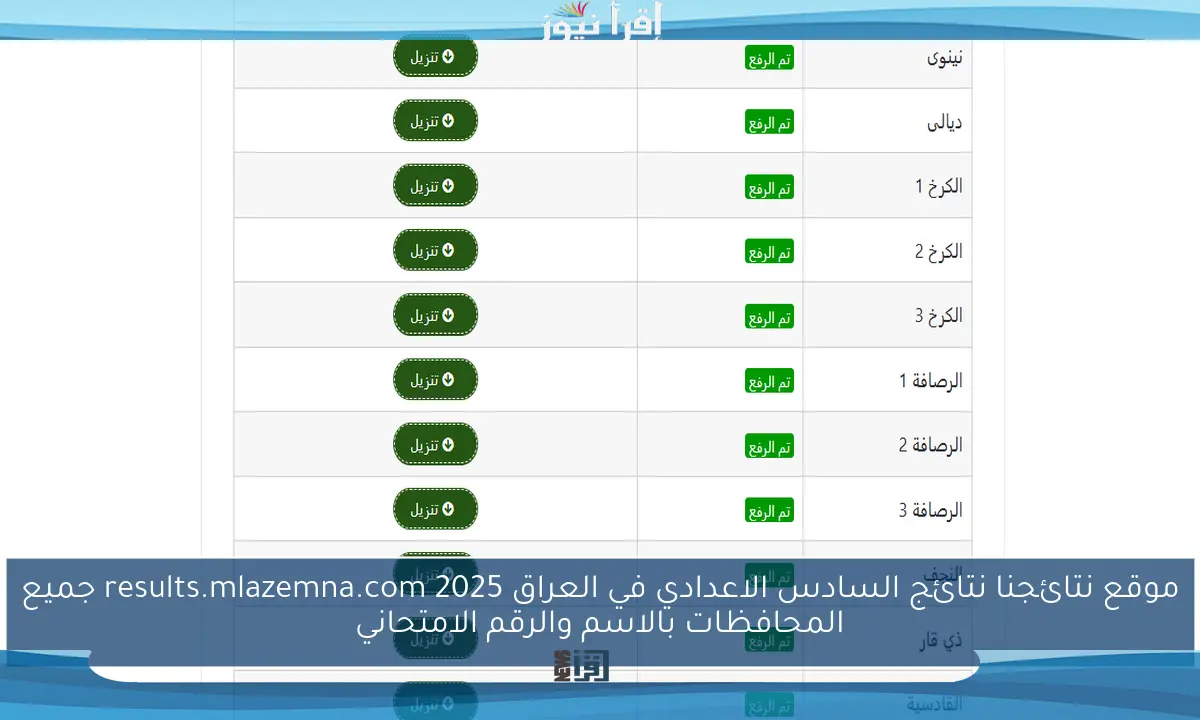Click the تم الرفع badge in ديالى row
This screenshot has width=1200, height=720.
(x=770, y=122)
